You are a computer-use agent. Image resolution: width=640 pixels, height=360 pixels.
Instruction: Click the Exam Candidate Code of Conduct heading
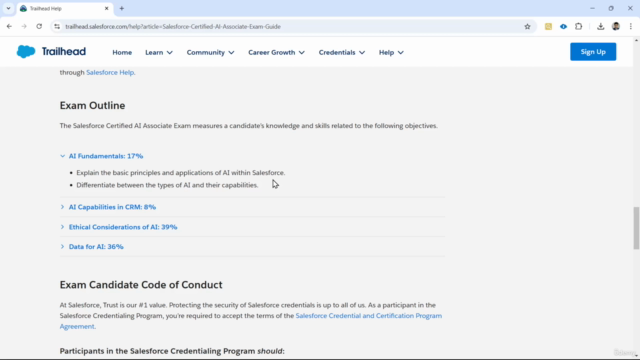[x=141, y=284]
